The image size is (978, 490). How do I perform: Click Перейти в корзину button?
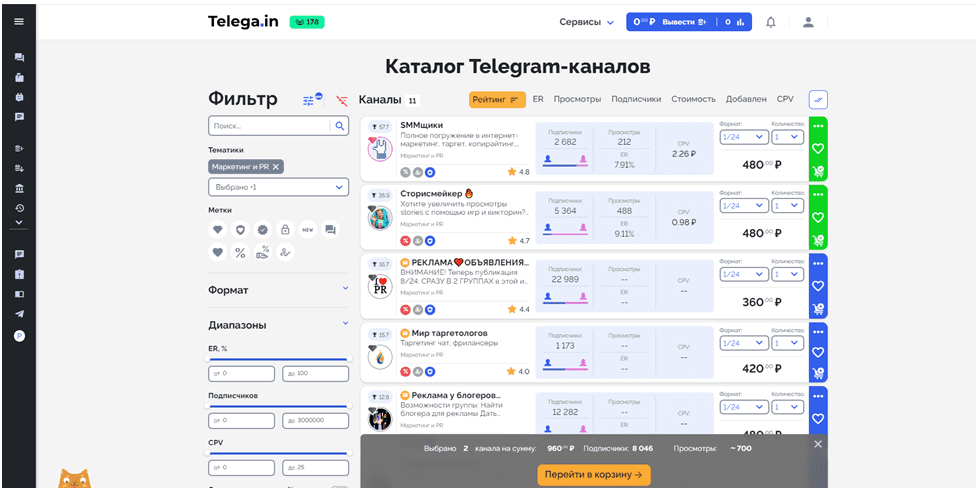coord(594,475)
